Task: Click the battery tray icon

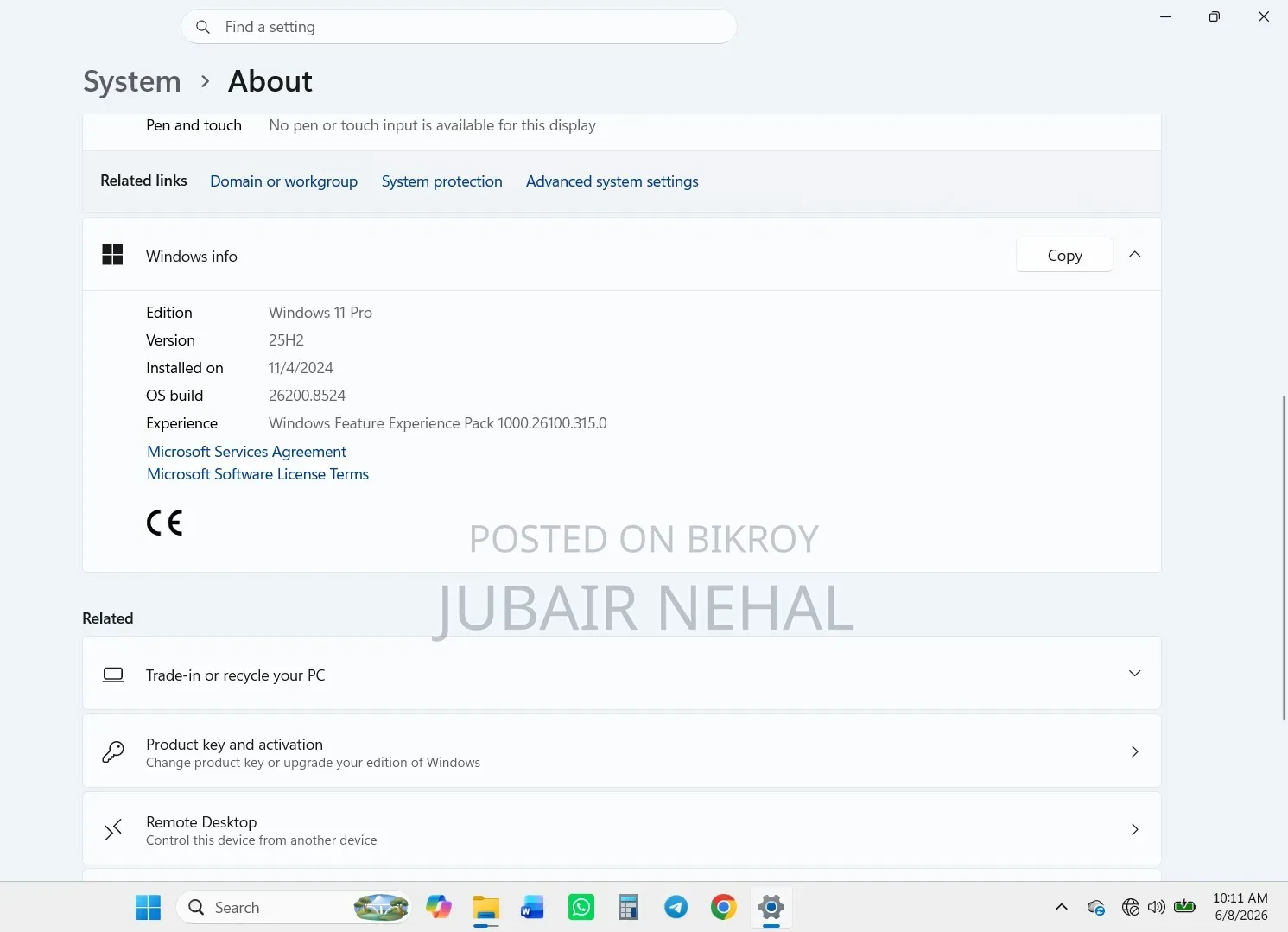Action: click(x=1185, y=907)
